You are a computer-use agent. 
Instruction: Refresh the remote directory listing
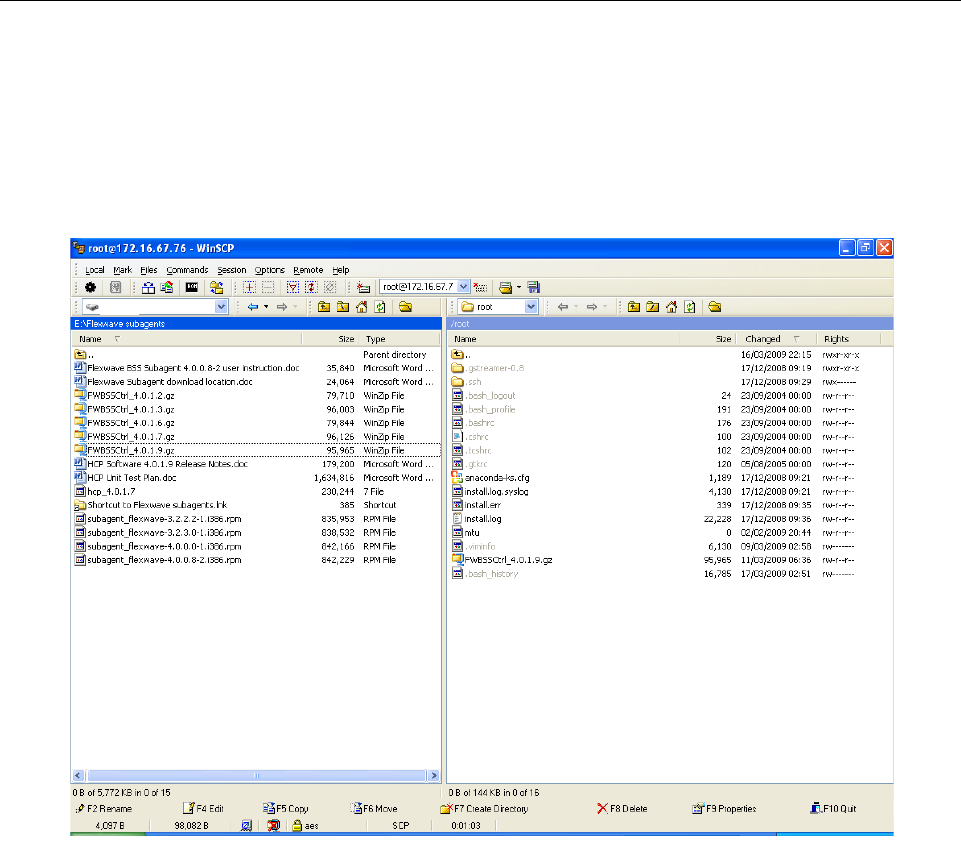[690, 307]
